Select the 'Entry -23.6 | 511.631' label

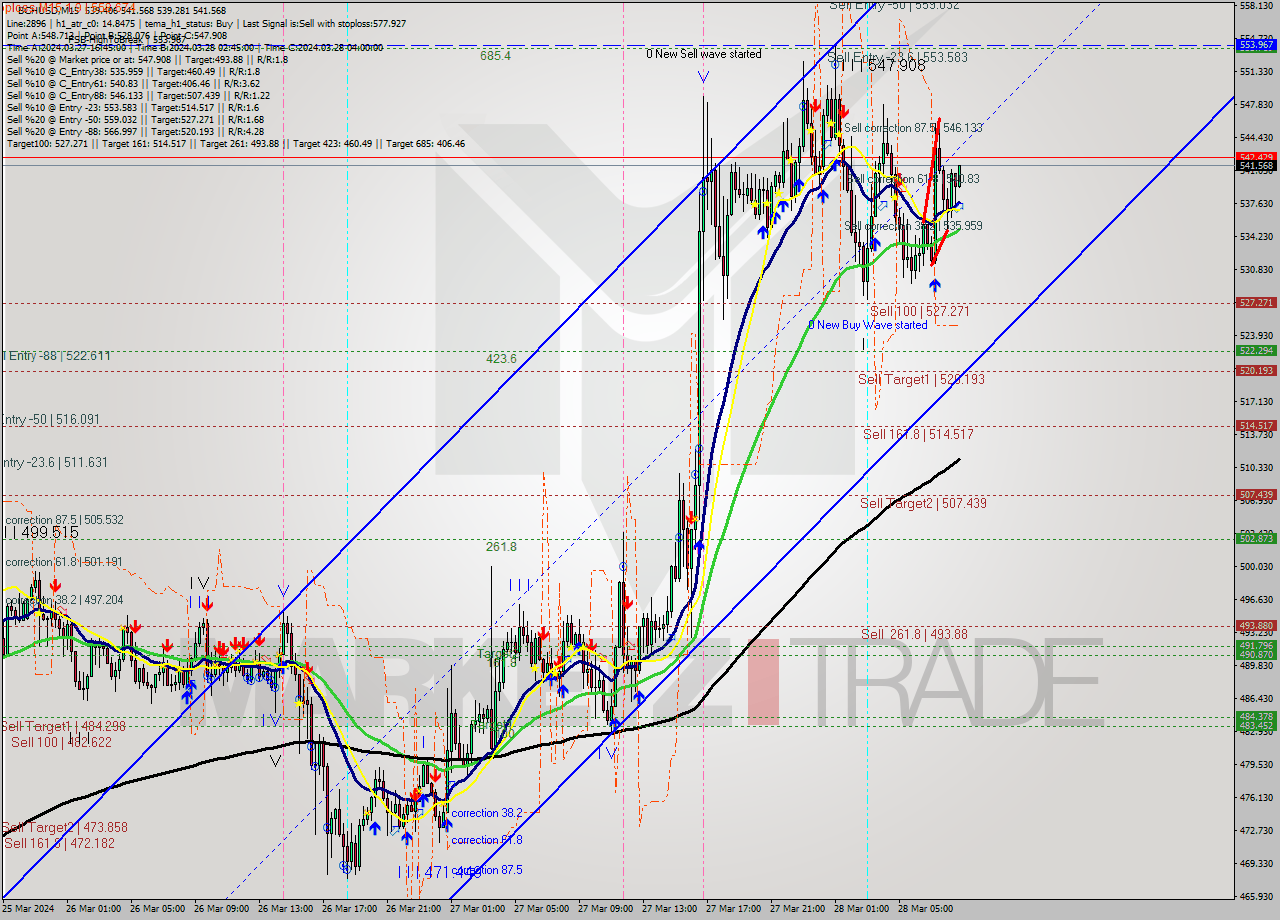(54, 463)
